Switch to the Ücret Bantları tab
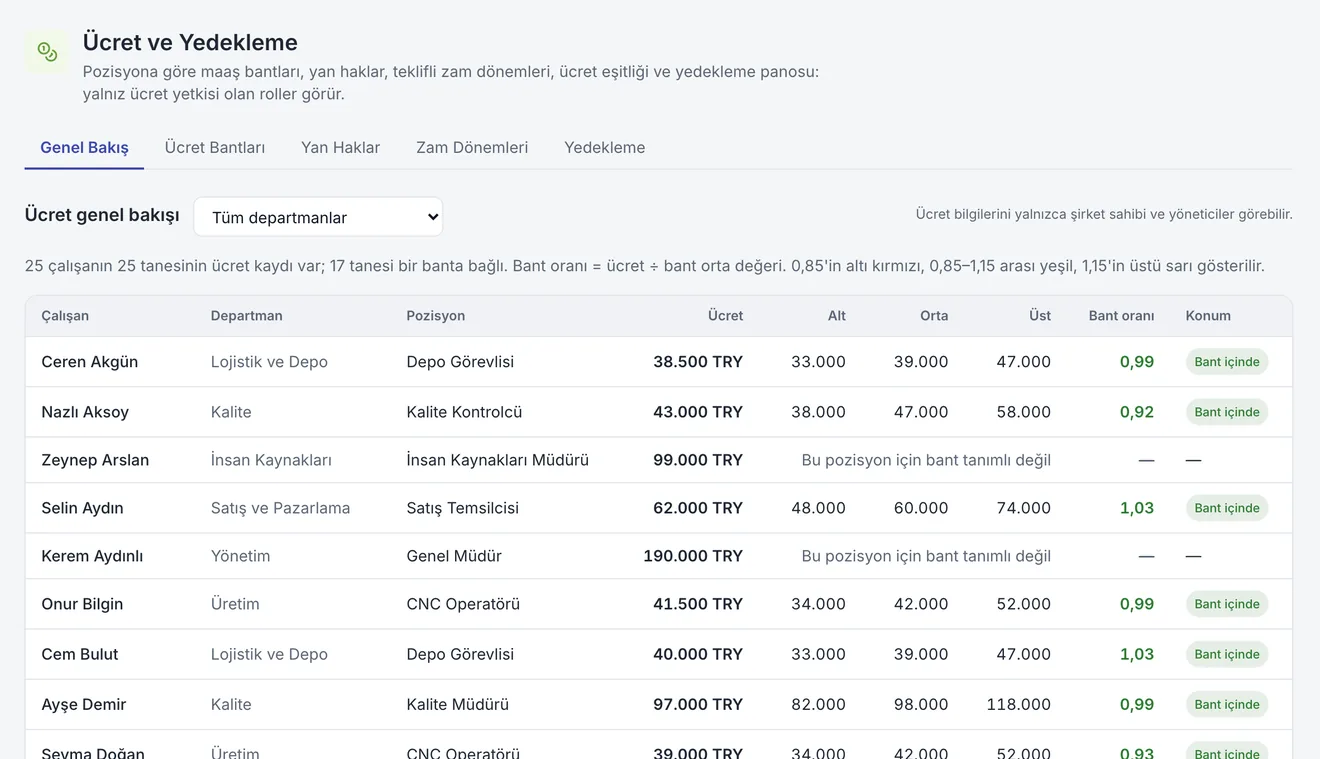The height and width of the screenshot is (759, 1320). tap(215, 147)
